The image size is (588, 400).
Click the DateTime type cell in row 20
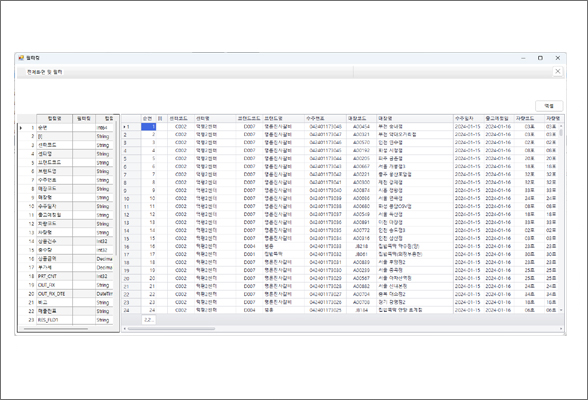(104, 294)
